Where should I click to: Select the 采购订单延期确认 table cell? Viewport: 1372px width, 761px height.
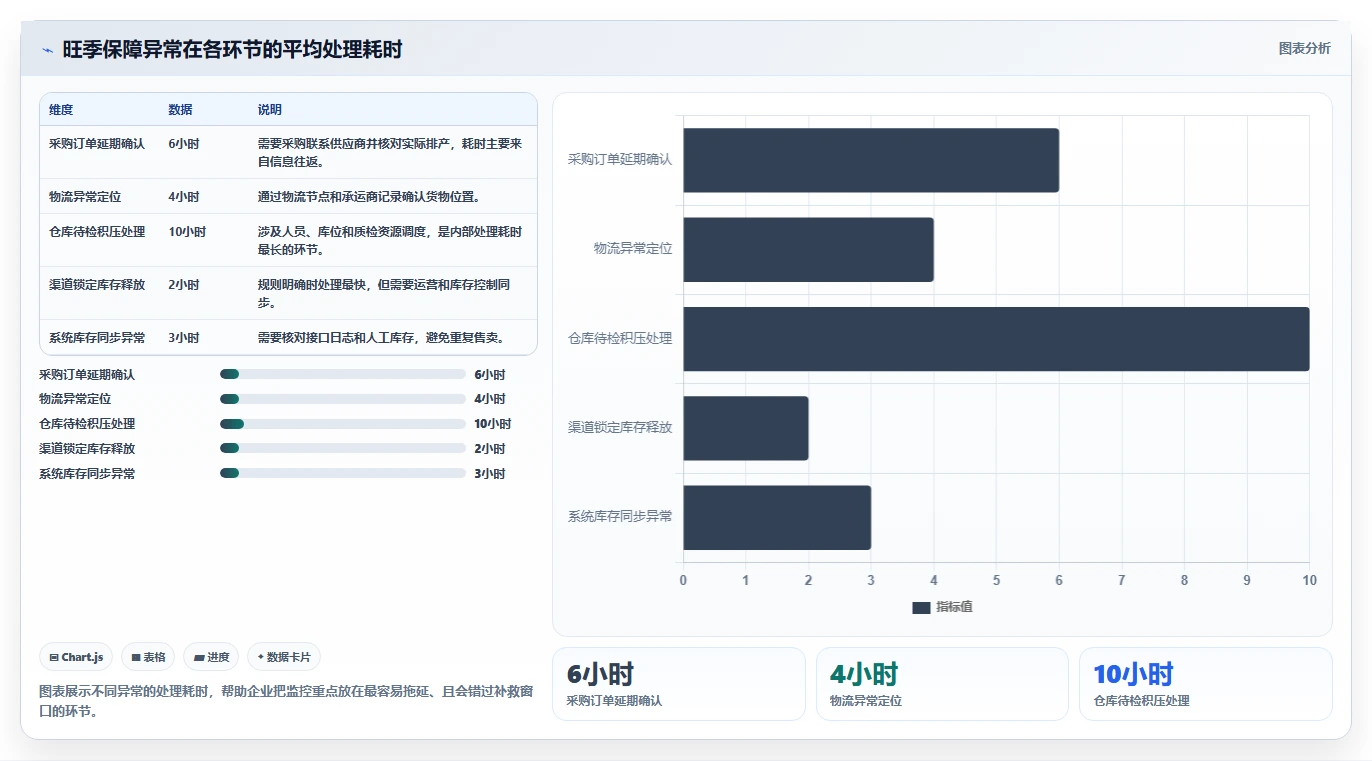point(97,144)
